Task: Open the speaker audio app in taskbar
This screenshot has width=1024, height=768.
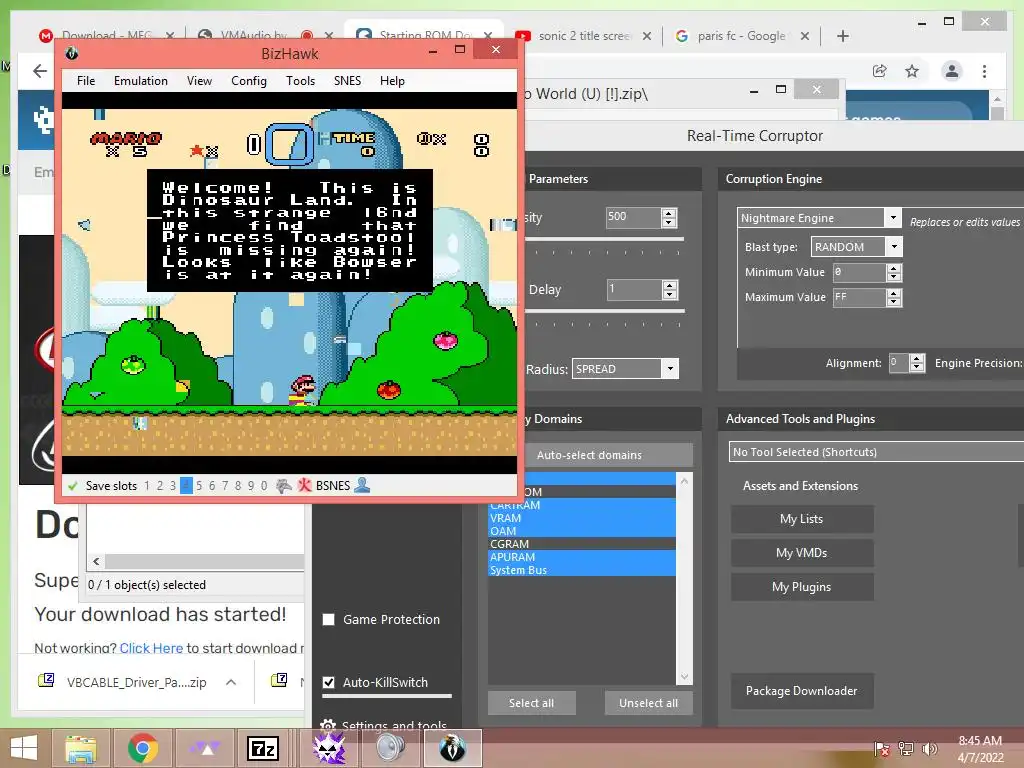Action: 391,748
